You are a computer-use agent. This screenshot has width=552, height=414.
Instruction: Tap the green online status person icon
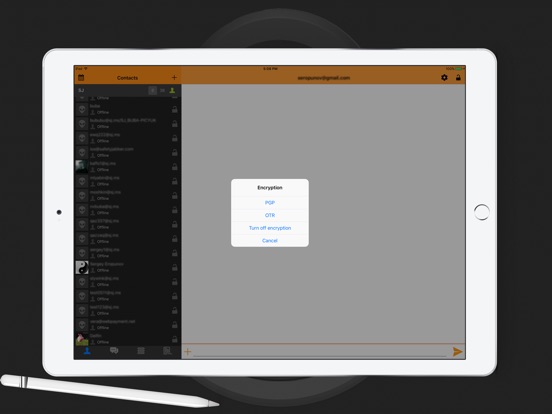pyautogui.click(x=172, y=90)
